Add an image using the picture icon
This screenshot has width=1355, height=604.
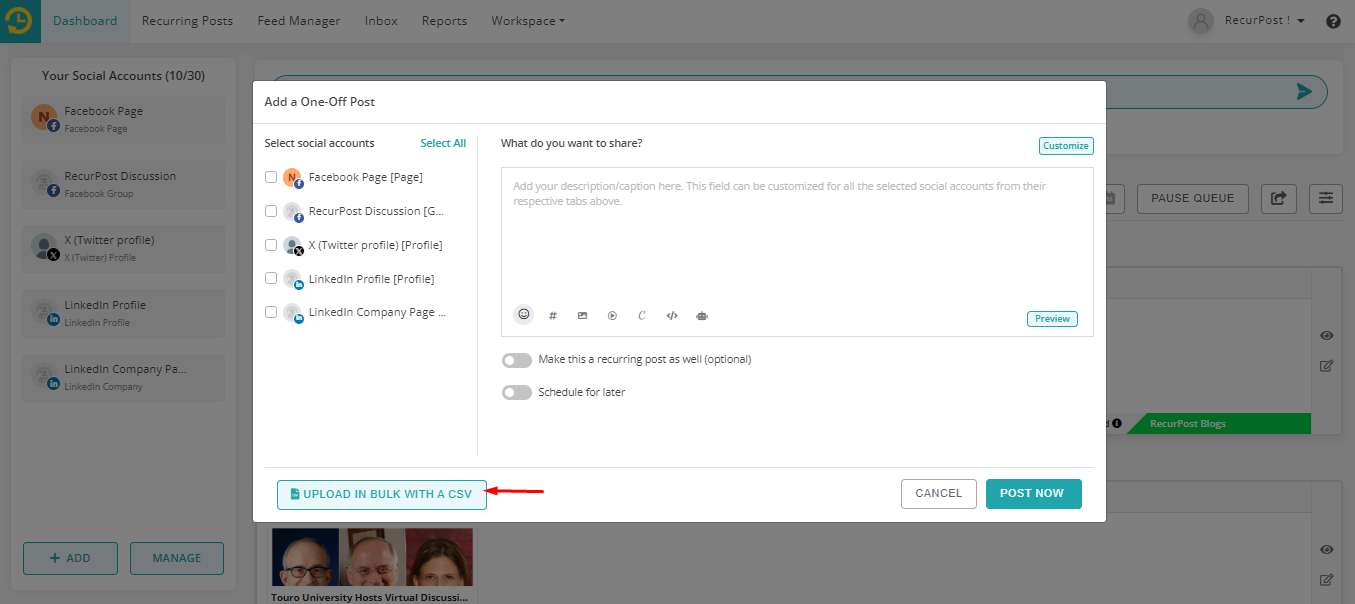click(x=582, y=316)
